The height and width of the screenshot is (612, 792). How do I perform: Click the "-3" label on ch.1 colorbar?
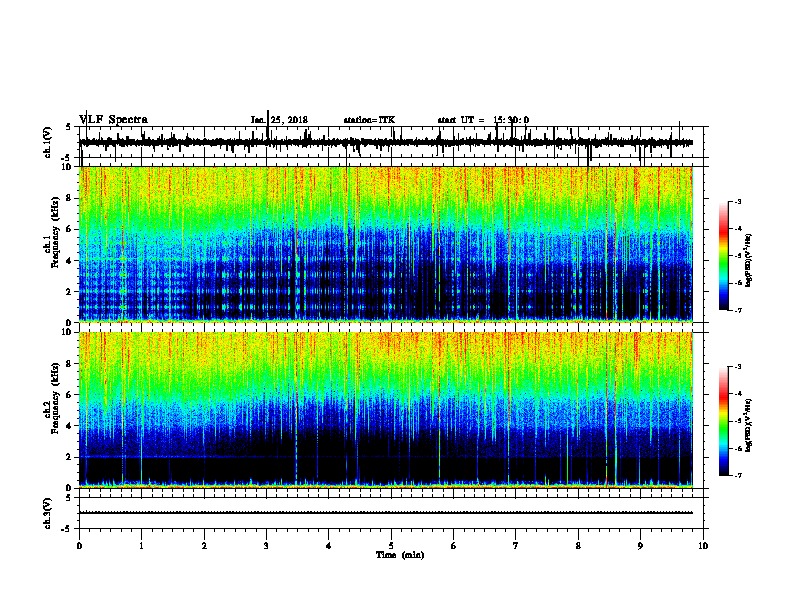[737, 202]
